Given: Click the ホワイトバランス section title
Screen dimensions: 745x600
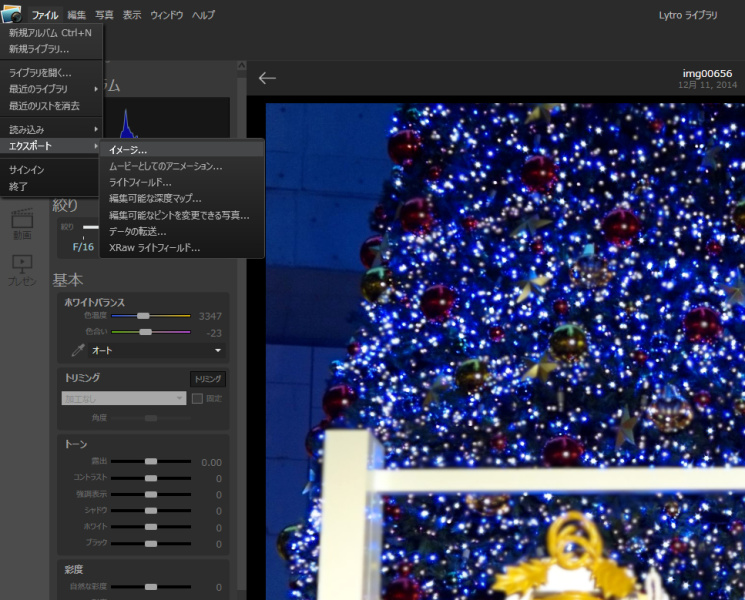Looking at the screenshot, I should (95, 302).
